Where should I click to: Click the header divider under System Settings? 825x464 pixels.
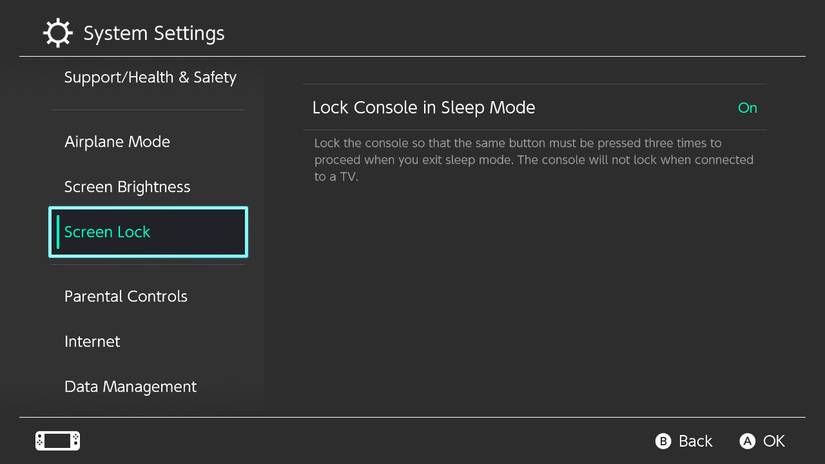click(x=412, y=56)
